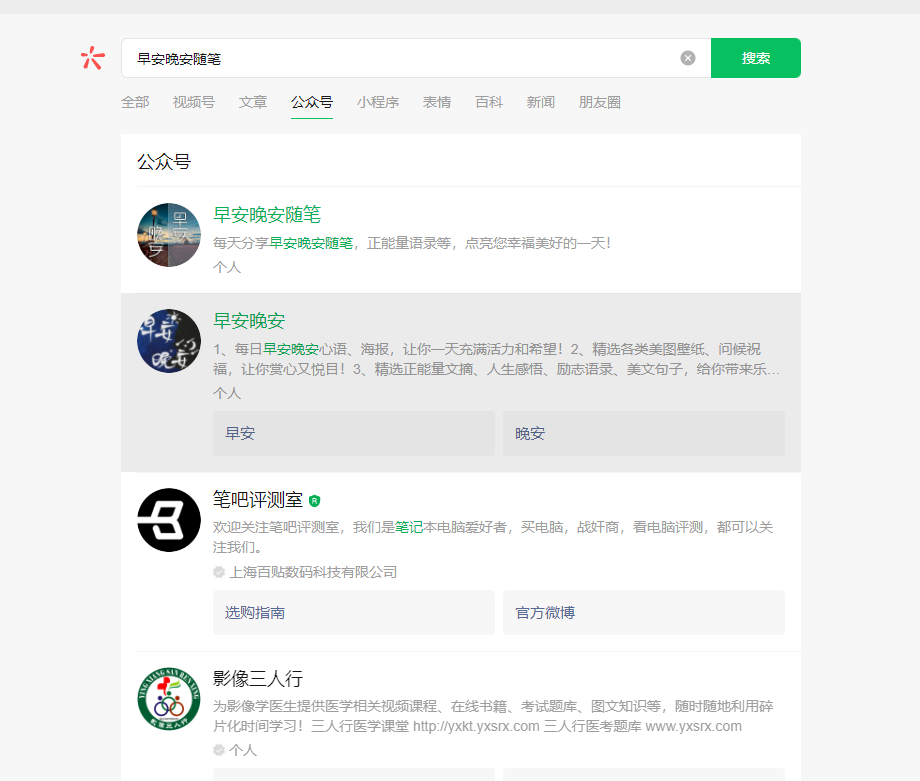Focus the search field containing 早安晚安随笔
920x781 pixels.
[416, 58]
